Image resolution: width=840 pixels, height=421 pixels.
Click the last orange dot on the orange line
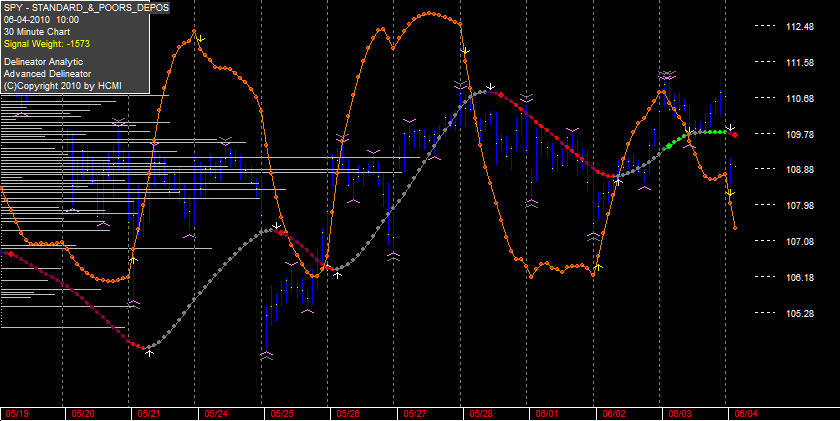coord(734,228)
